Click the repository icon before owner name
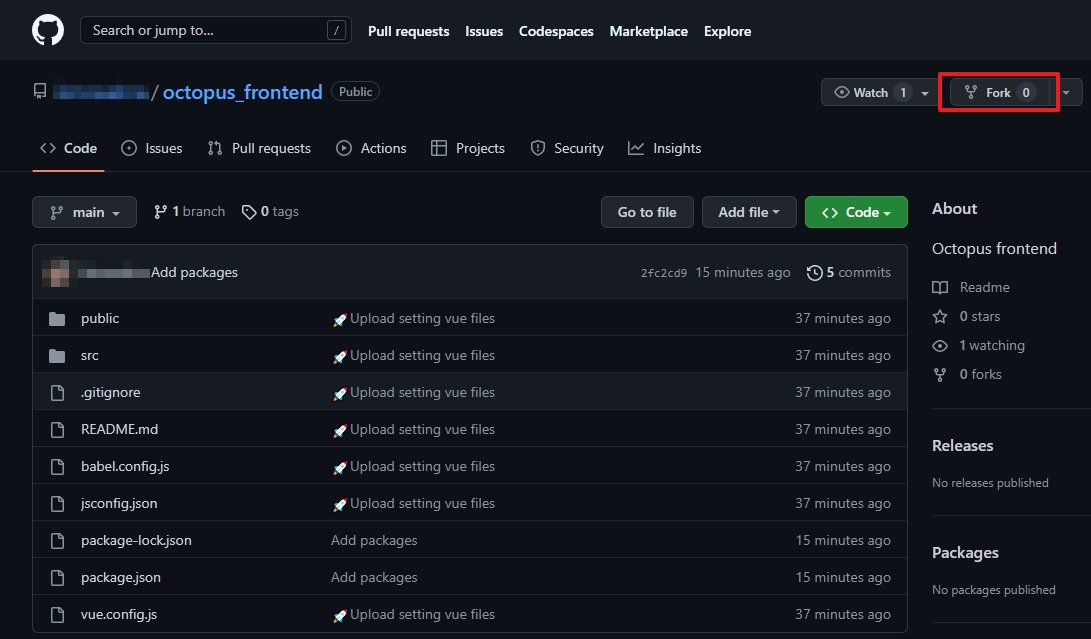The width and height of the screenshot is (1091, 639). tap(40, 91)
